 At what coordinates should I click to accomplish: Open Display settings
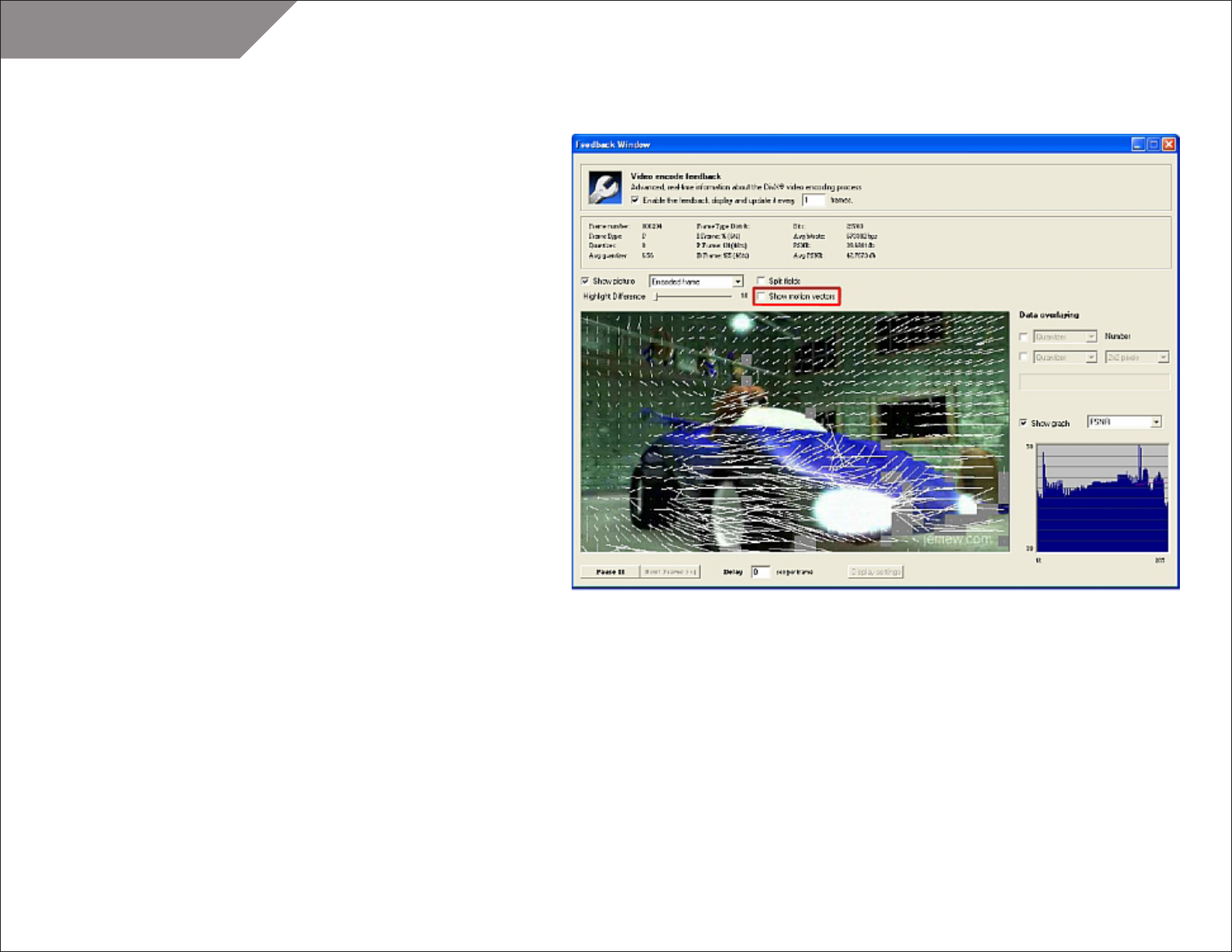coord(876,572)
